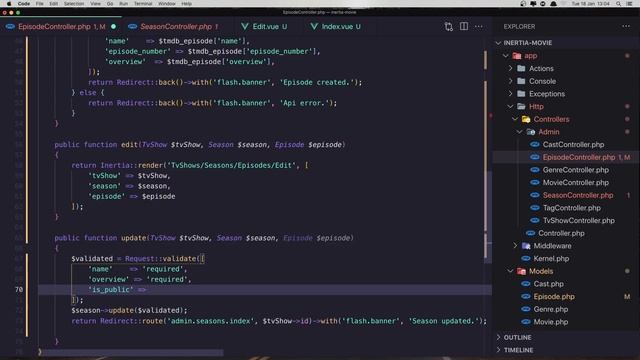This screenshot has height=360, width=640.
Task: Open macOS Spotlight search icon
Action: click(x=618, y=4)
